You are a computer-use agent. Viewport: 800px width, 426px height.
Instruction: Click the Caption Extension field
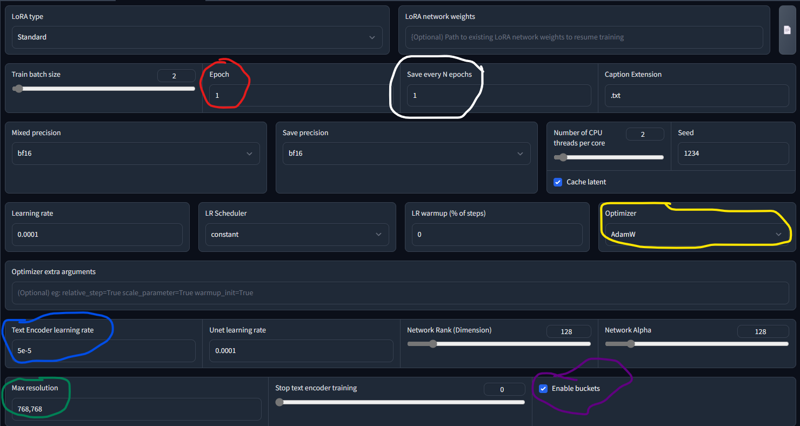click(696, 95)
